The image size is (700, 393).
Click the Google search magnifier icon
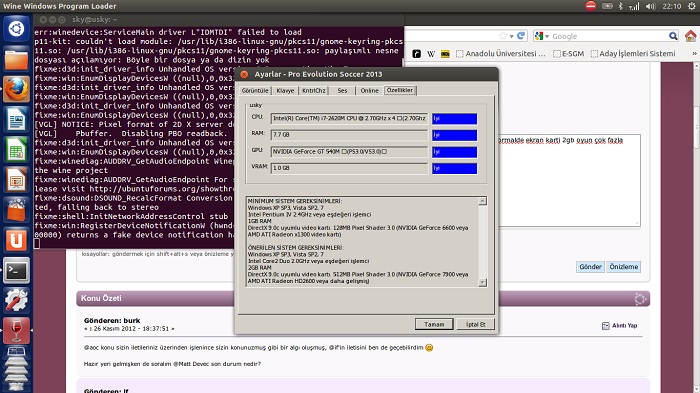(x=673, y=36)
